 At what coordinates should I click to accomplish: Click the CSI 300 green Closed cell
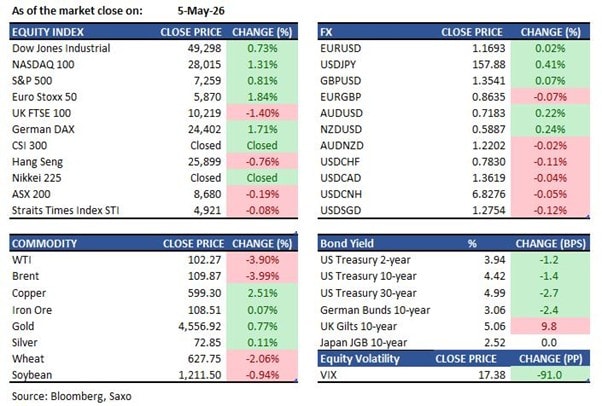(262, 146)
